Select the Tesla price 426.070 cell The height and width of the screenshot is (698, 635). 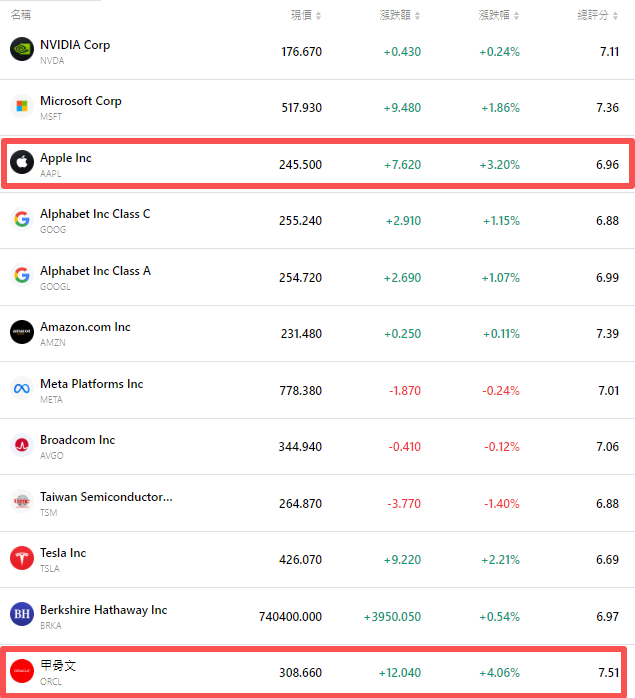pos(300,560)
